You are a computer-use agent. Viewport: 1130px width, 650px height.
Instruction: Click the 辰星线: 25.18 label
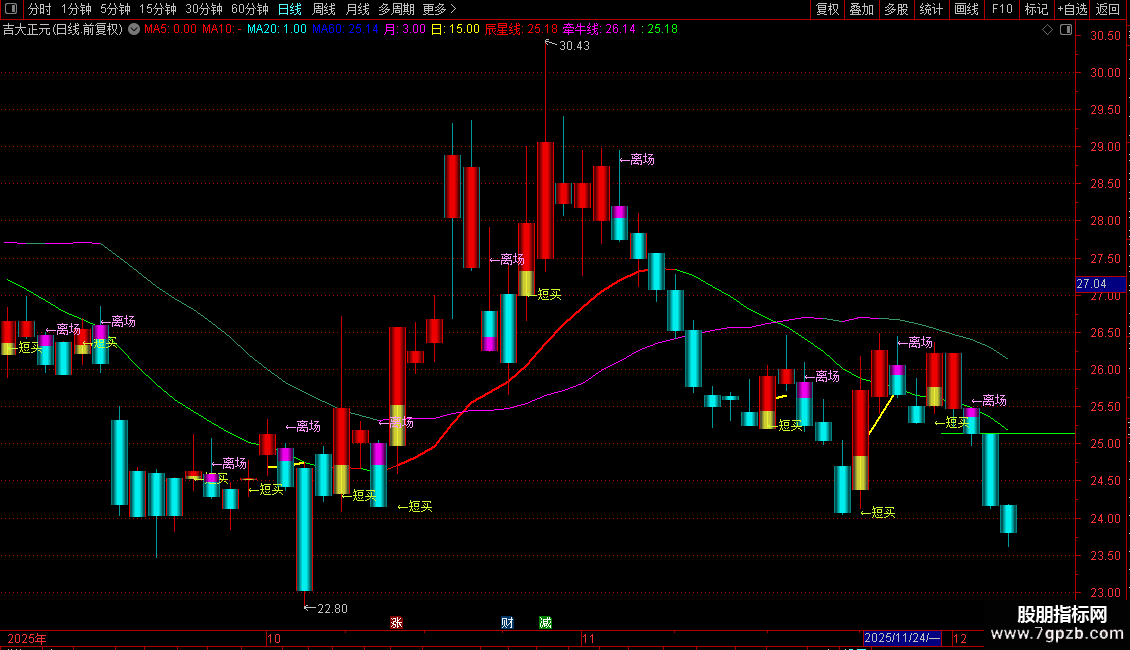(521, 30)
